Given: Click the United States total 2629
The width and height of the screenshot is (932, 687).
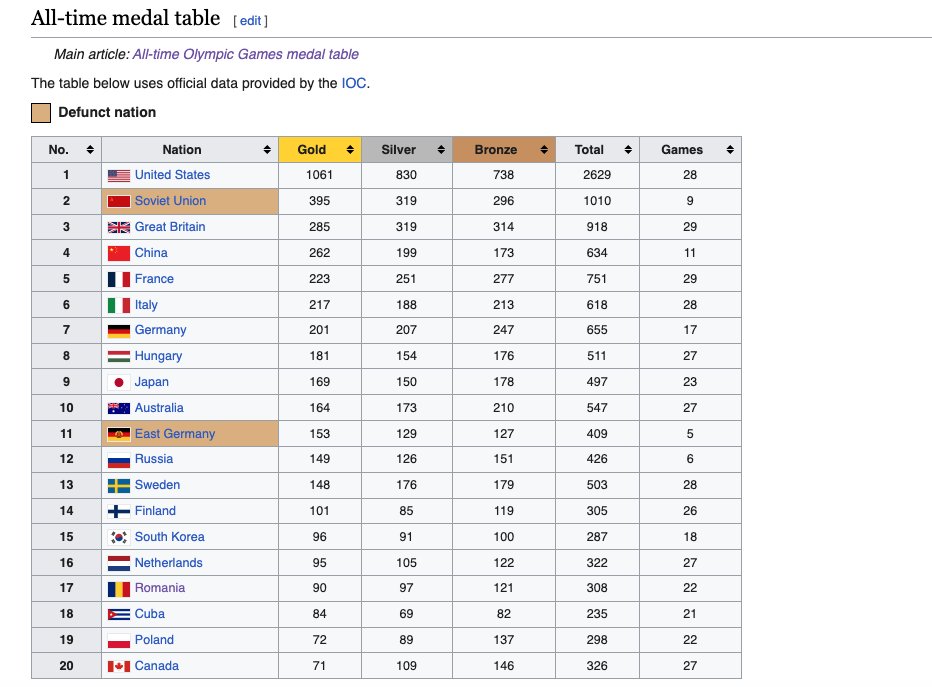Looking at the screenshot, I should point(597,175).
